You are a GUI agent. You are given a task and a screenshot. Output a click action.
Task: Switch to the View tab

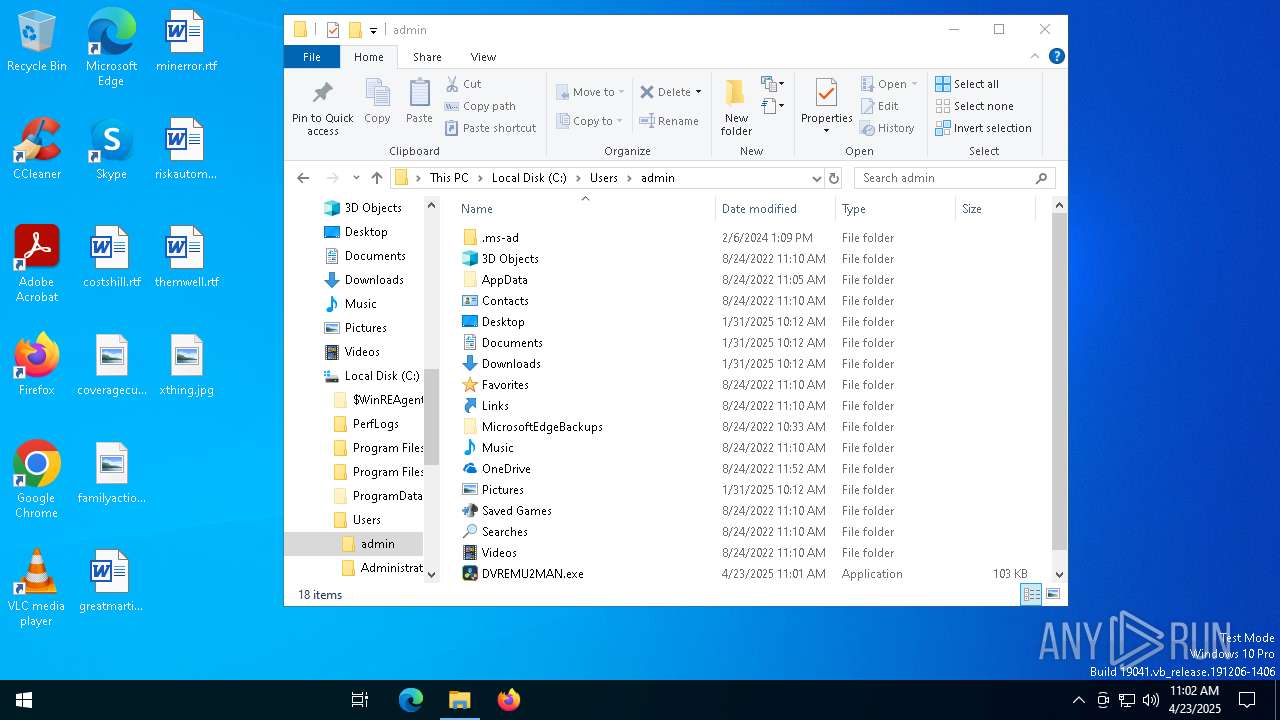483,57
